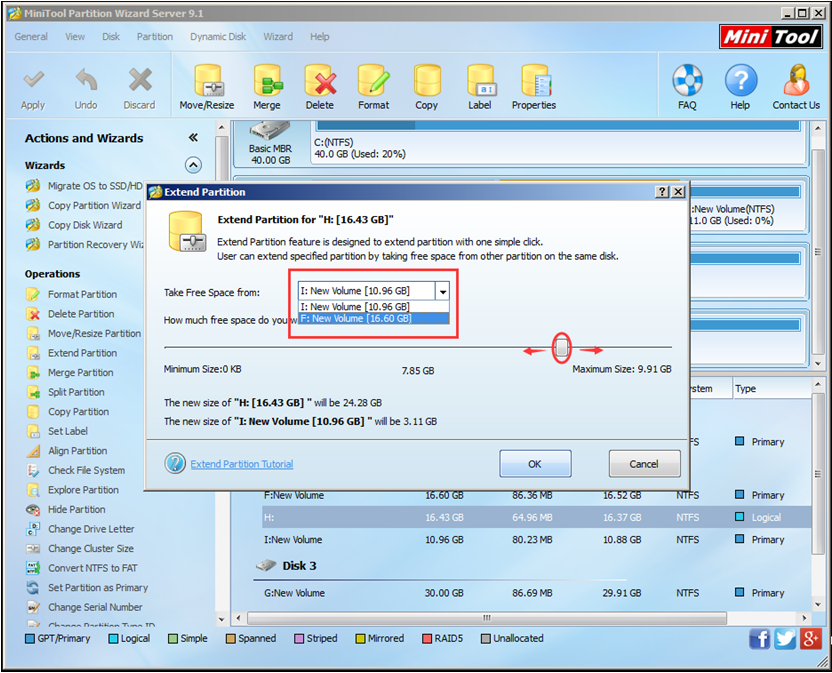The image size is (832, 673).
Task: Click the Hide Partition operation icon
Action: (x=33, y=510)
